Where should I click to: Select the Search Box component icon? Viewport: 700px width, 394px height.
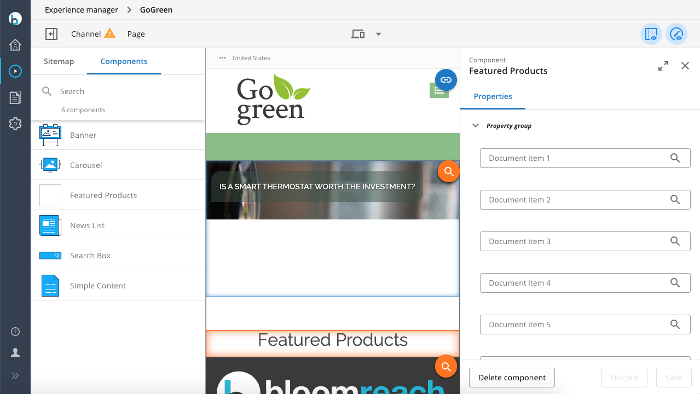(x=50, y=255)
